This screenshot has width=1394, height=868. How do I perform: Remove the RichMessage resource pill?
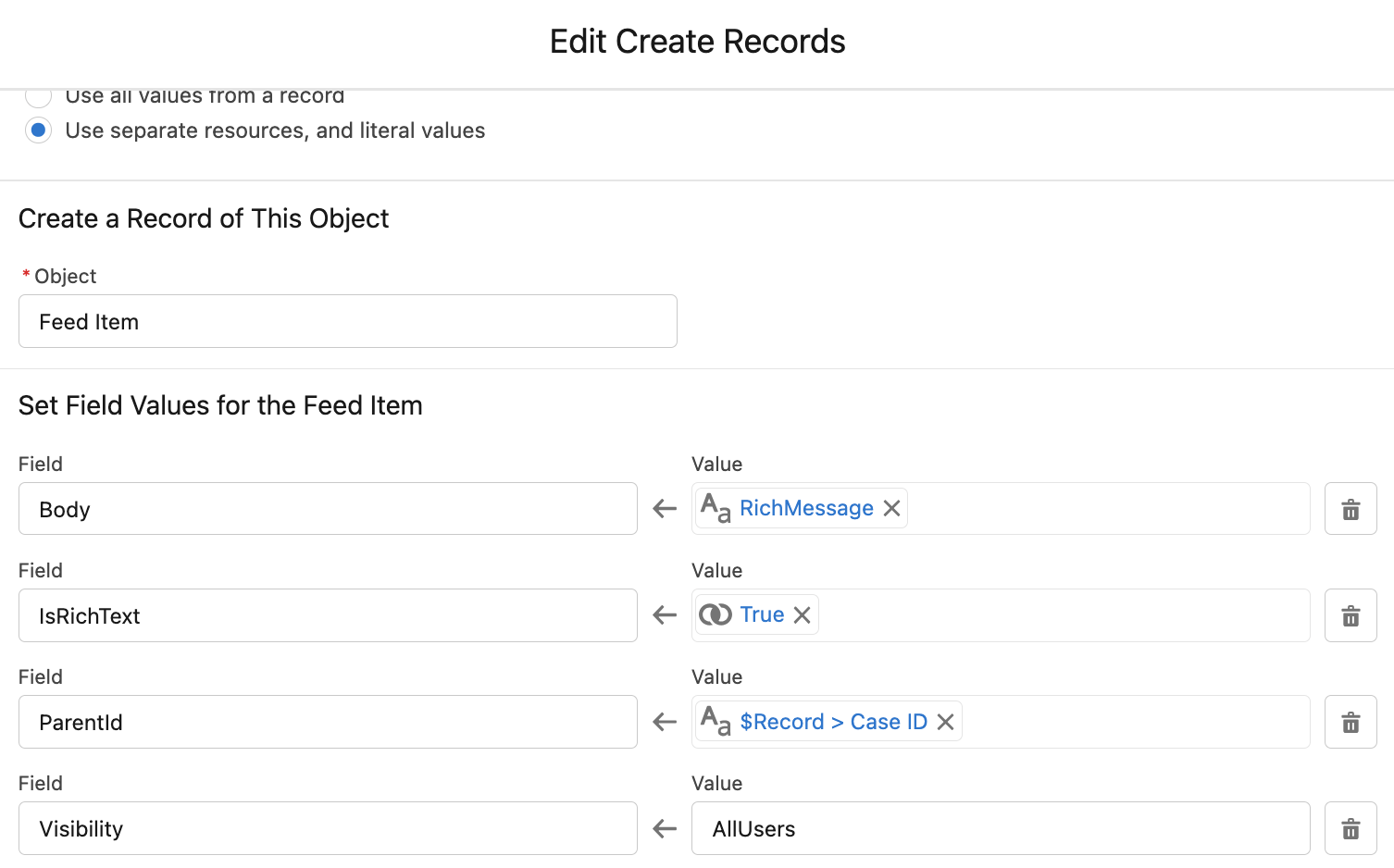pos(890,508)
